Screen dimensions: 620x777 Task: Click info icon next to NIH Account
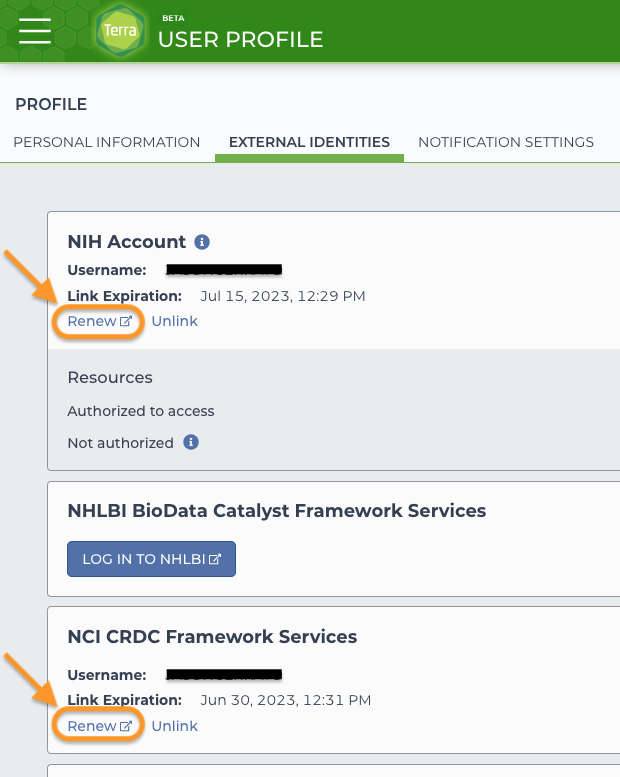[x=202, y=242]
